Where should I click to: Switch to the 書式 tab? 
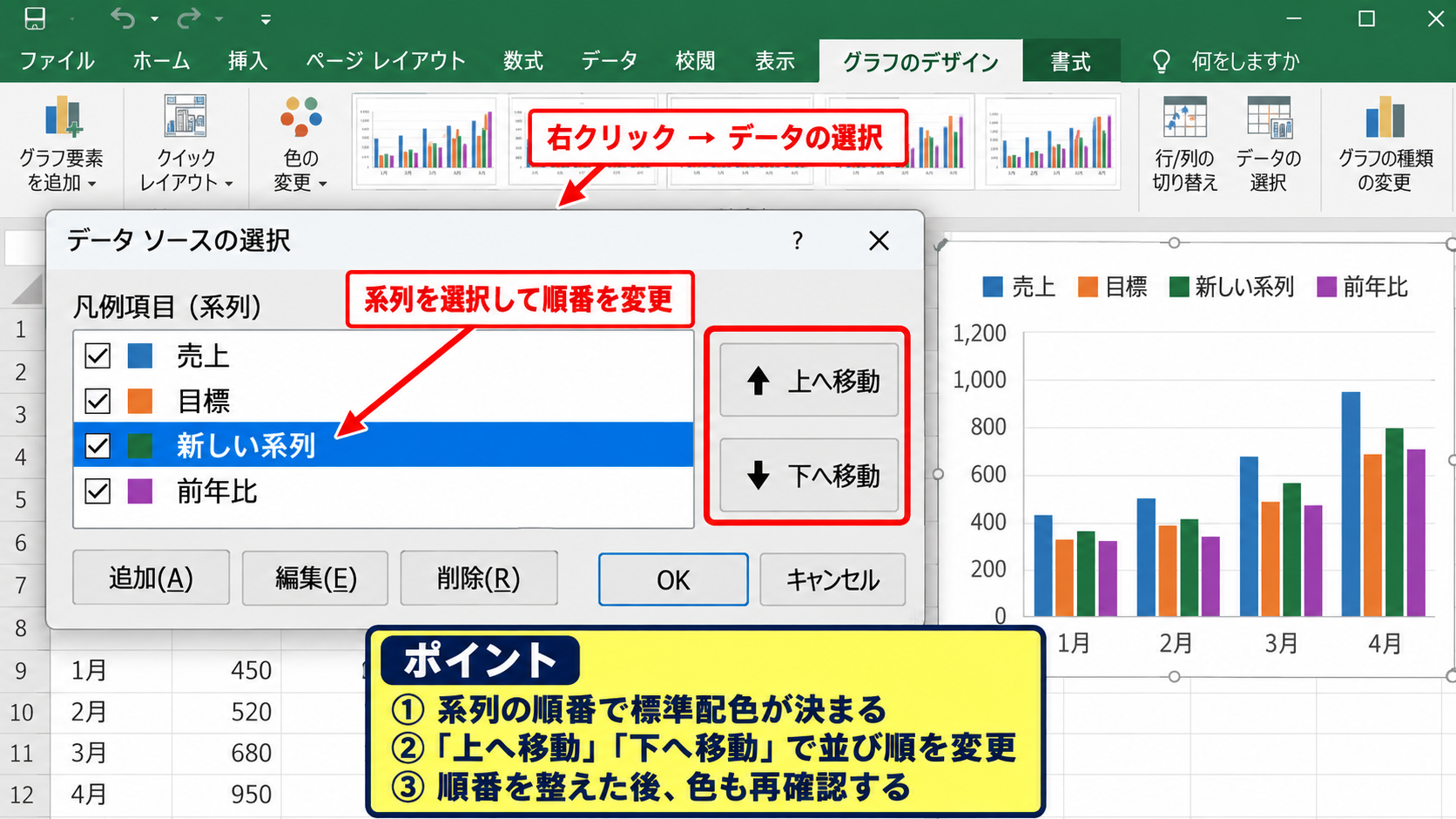1070,62
